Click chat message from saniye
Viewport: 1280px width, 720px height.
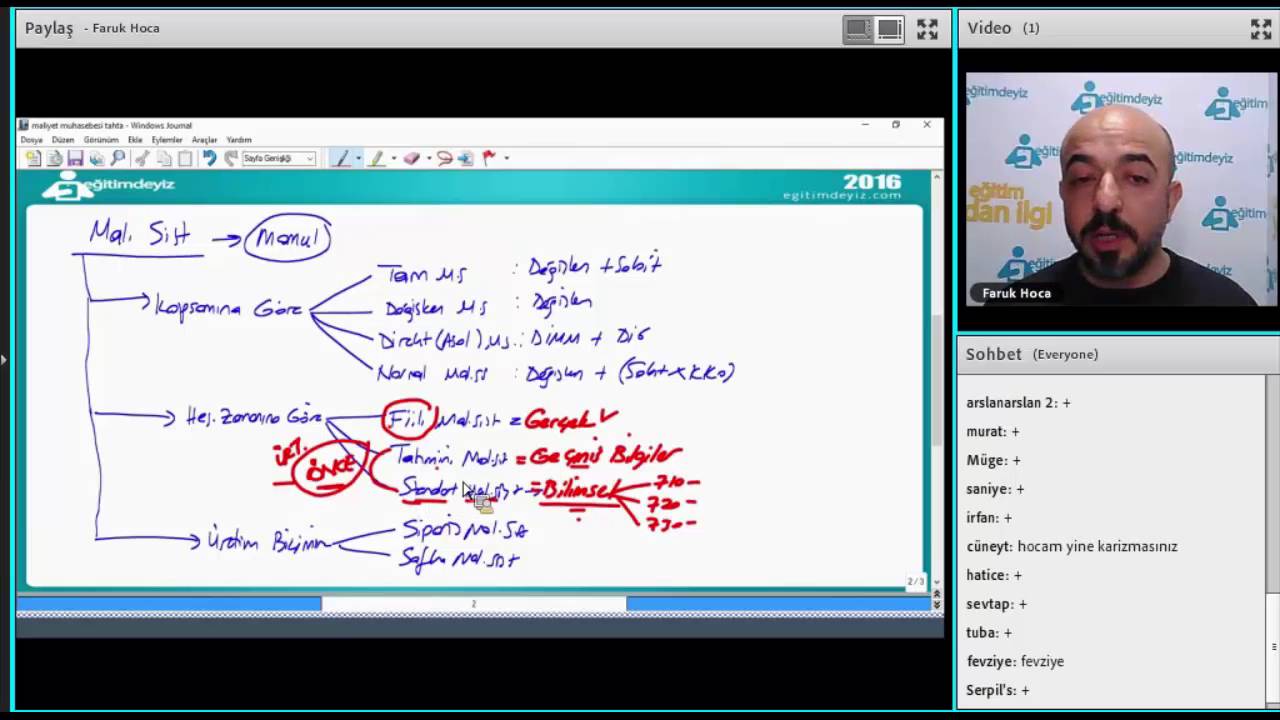995,489
